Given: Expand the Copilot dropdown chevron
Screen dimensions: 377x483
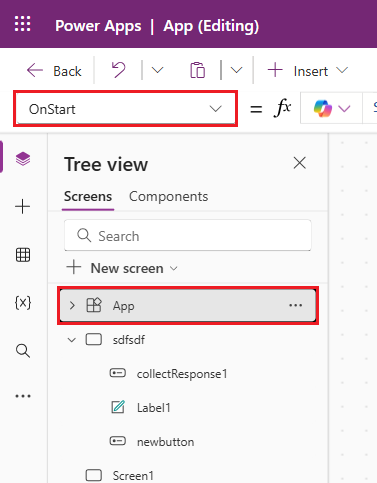Looking at the screenshot, I should tap(344, 109).
